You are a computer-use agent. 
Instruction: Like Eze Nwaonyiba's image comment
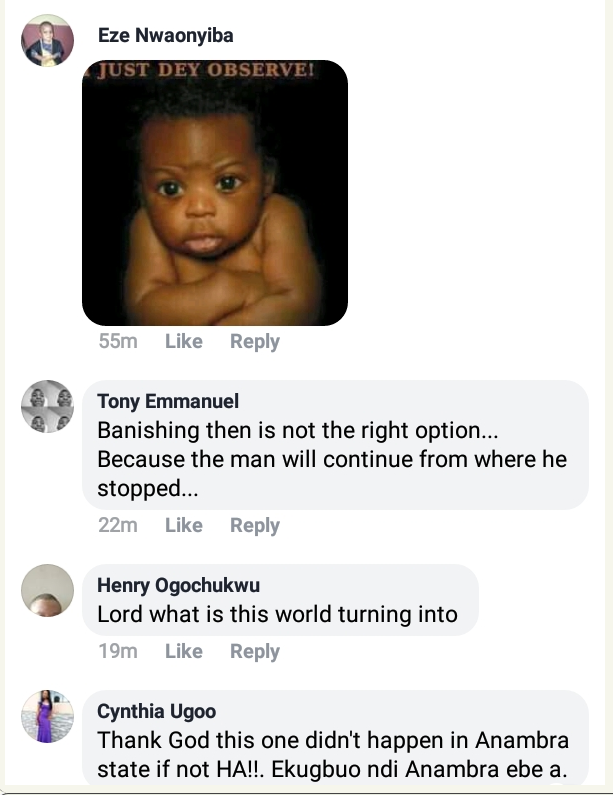pyautogui.click(x=184, y=342)
